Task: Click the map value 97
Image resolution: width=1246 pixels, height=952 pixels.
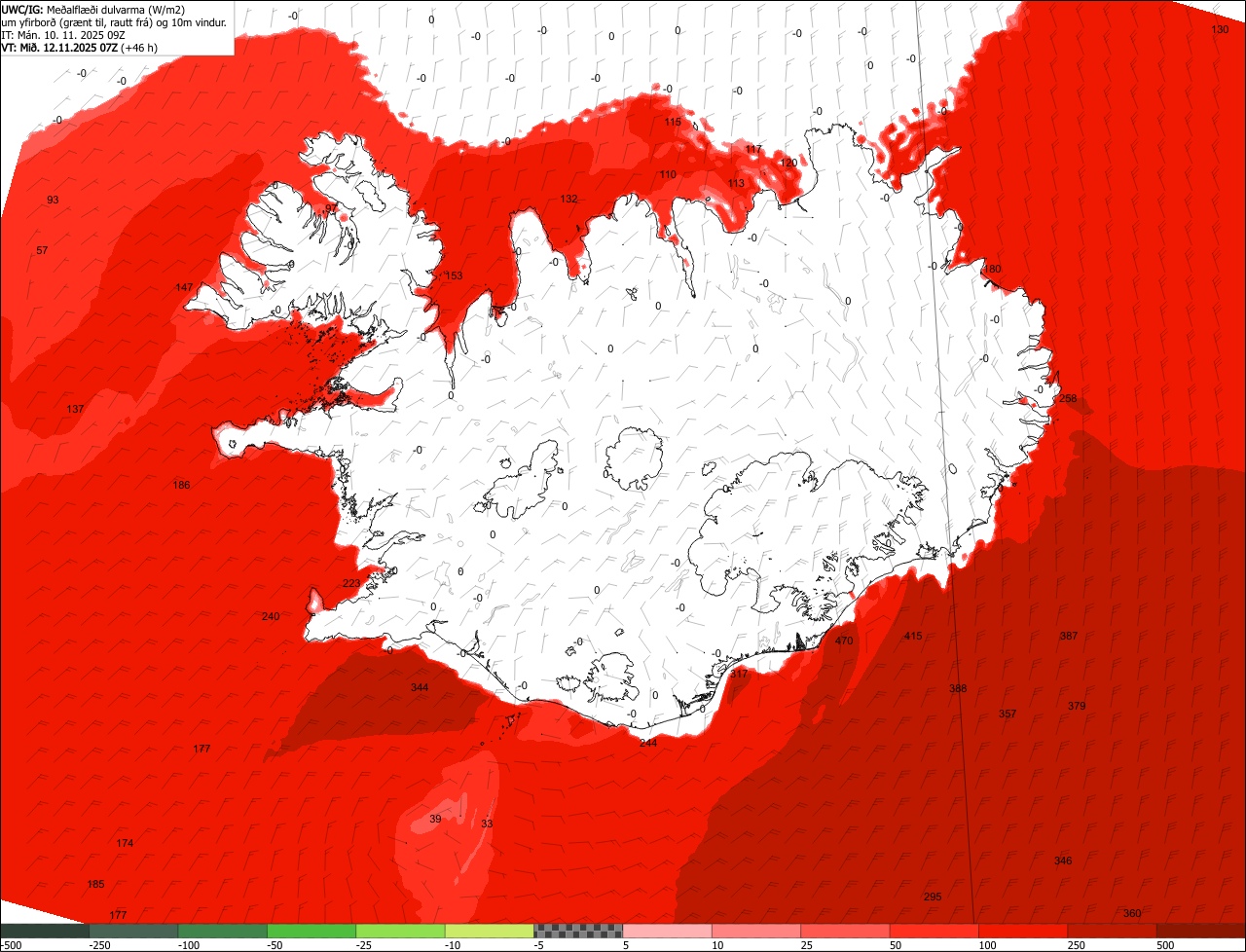Action: (x=331, y=208)
